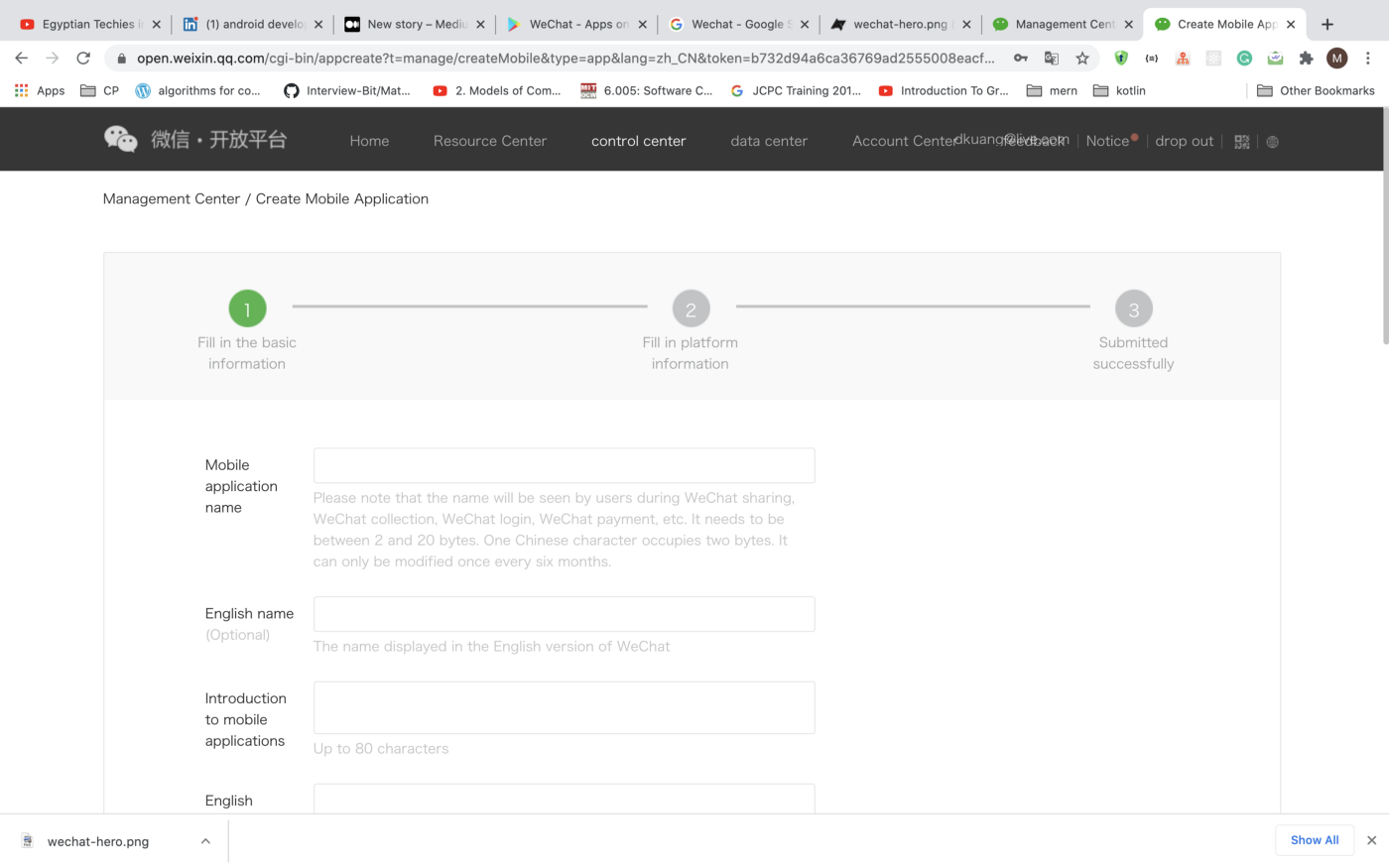The image size is (1389, 868).
Task: Close the Create Mobile App tab
Action: (x=1290, y=24)
